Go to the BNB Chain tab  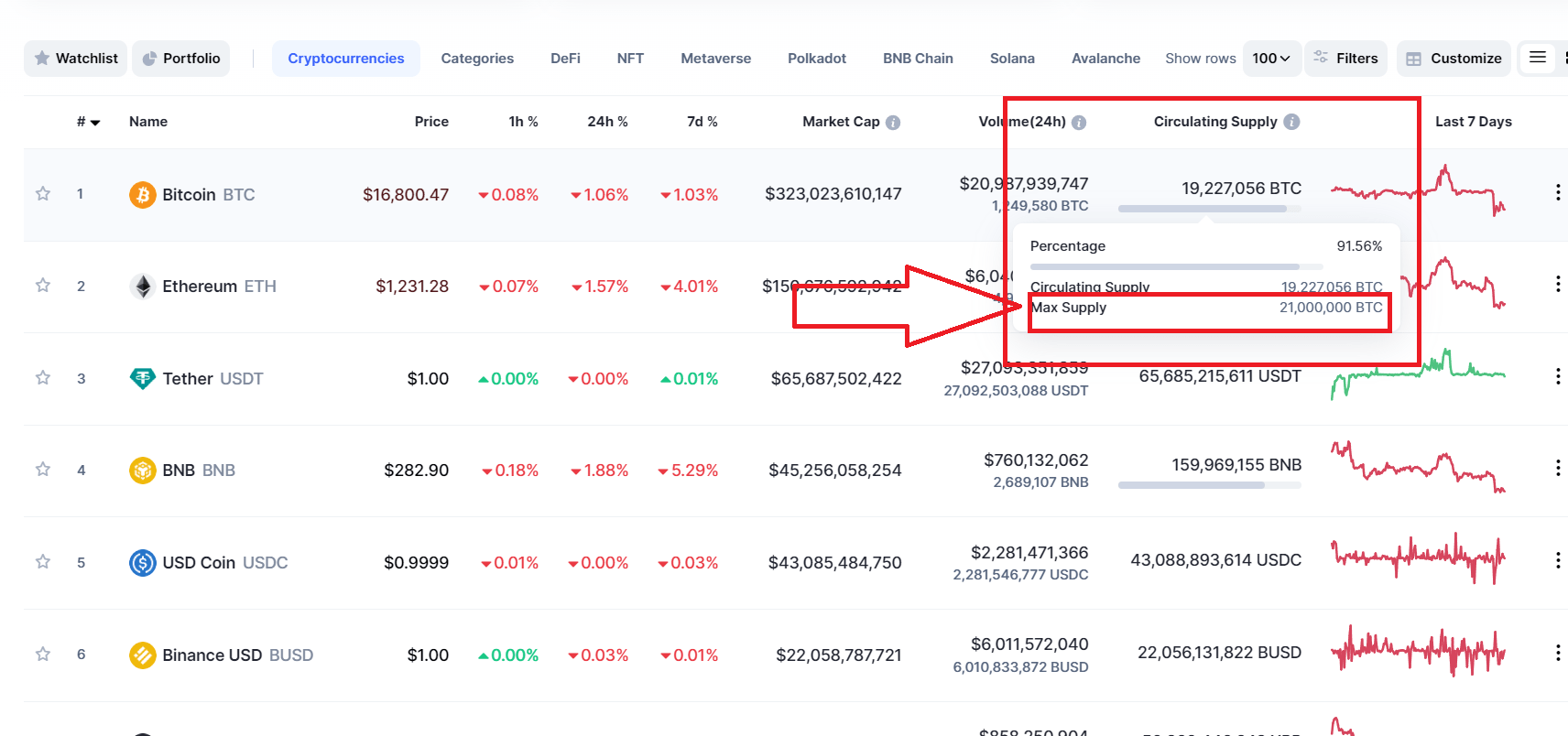click(918, 59)
